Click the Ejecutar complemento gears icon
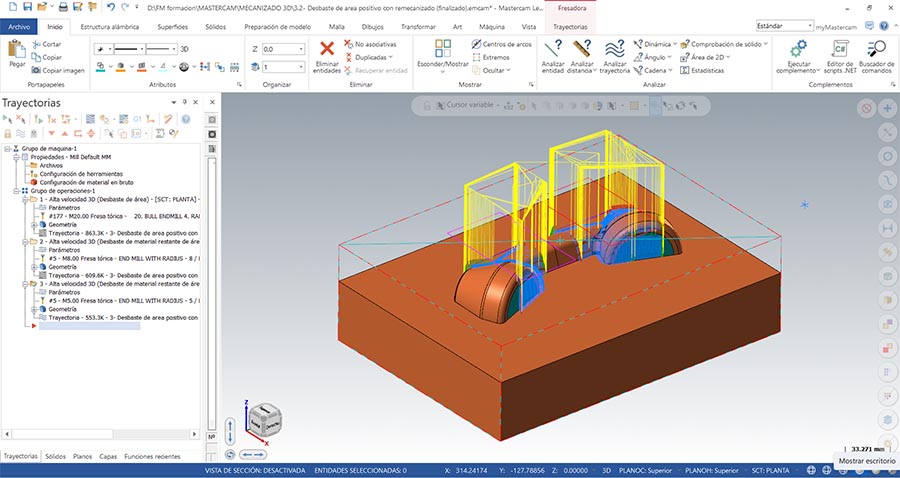Screen dimensions: 900x478 click(x=799, y=50)
